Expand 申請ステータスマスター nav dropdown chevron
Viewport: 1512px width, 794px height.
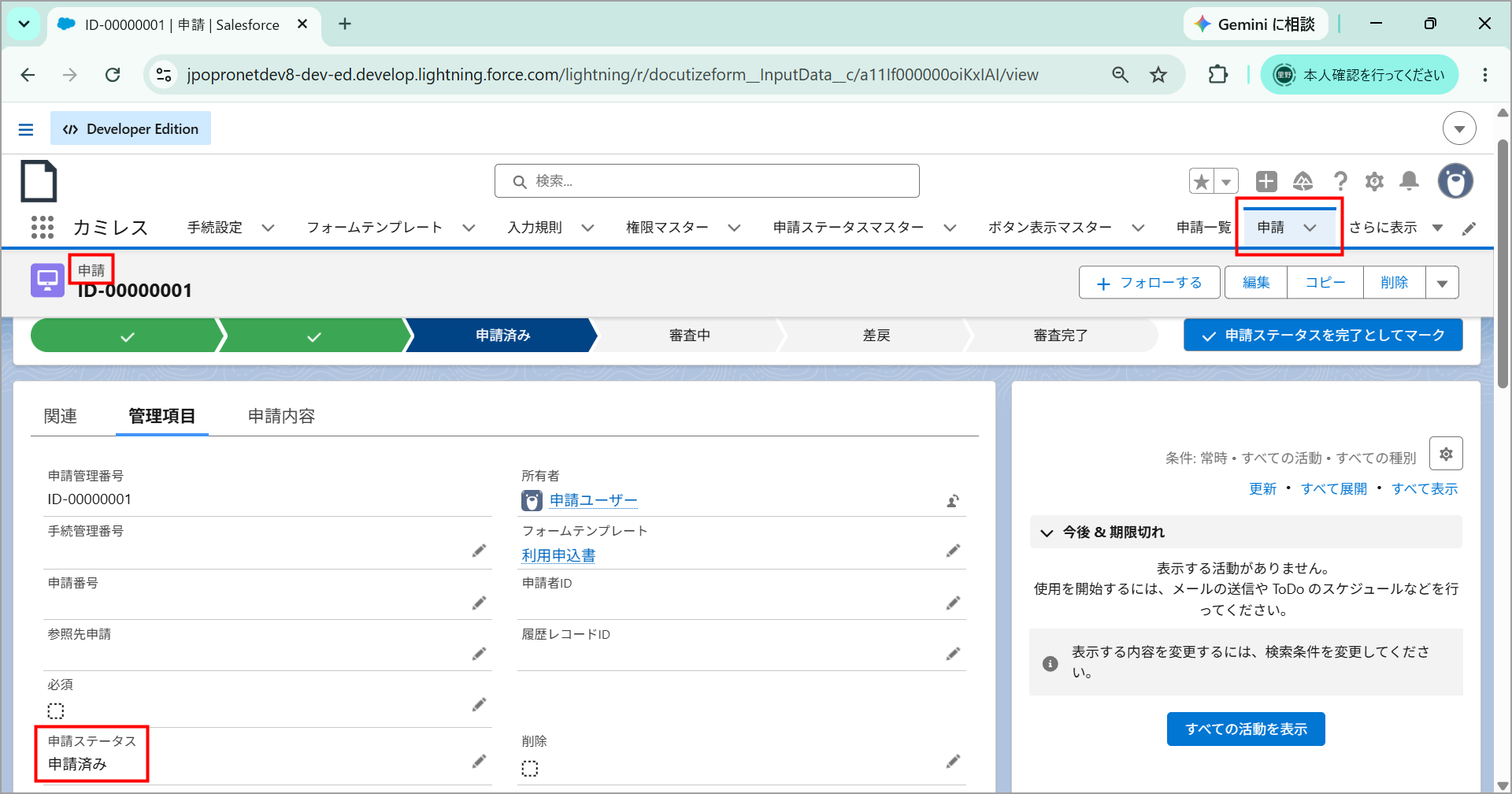[x=950, y=228]
